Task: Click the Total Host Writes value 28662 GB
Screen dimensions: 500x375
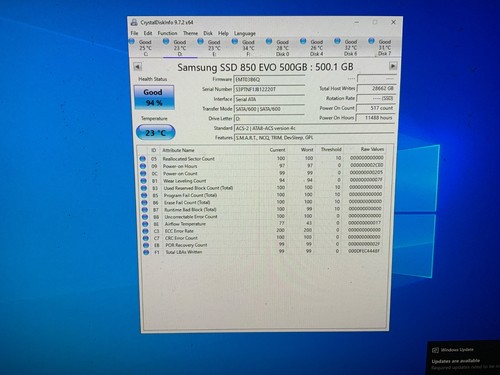Action: coord(376,88)
